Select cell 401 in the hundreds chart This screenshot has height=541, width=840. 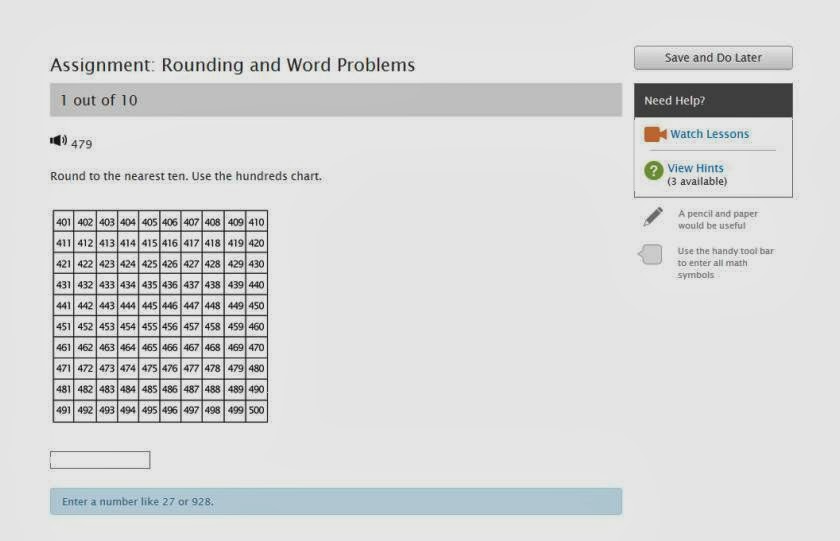coord(63,222)
